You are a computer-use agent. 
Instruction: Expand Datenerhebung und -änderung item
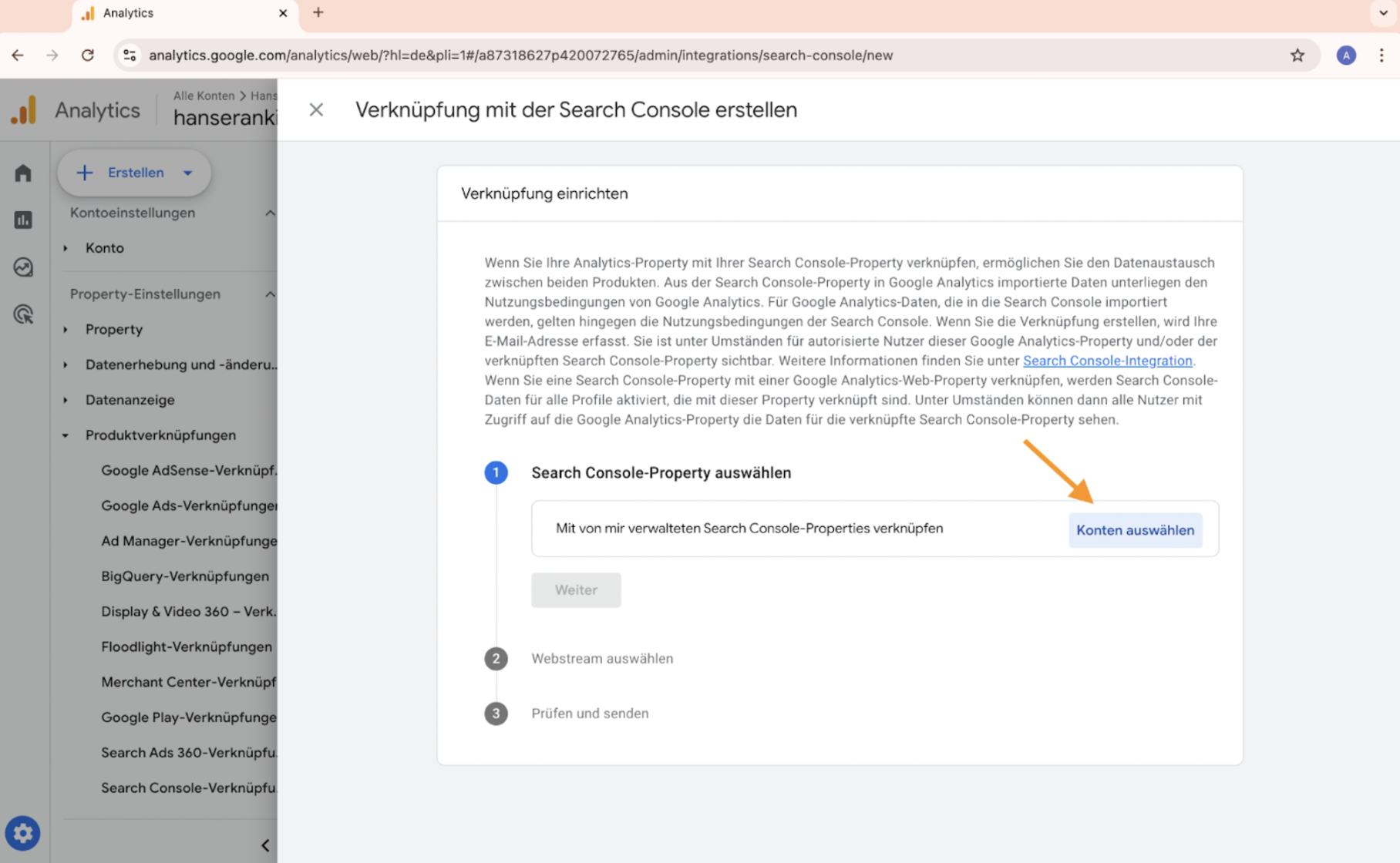coord(66,365)
